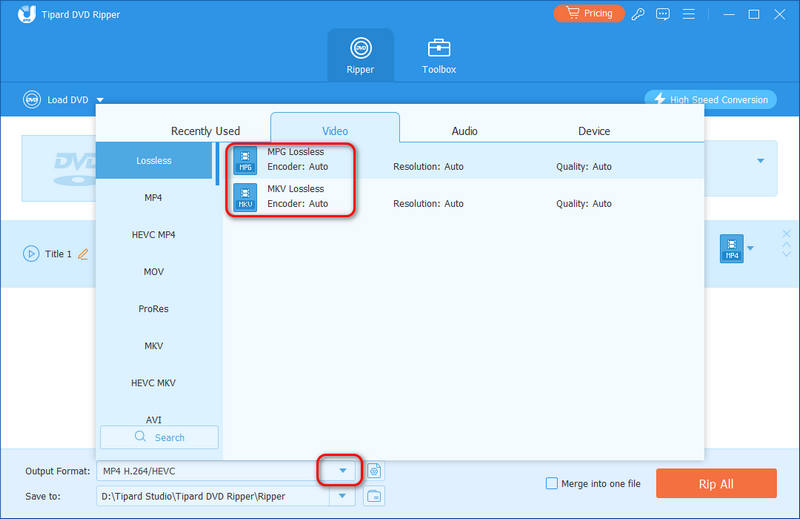Screen dimensions: 800x519
Task: Open the output folder icon
Action: [374, 496]
